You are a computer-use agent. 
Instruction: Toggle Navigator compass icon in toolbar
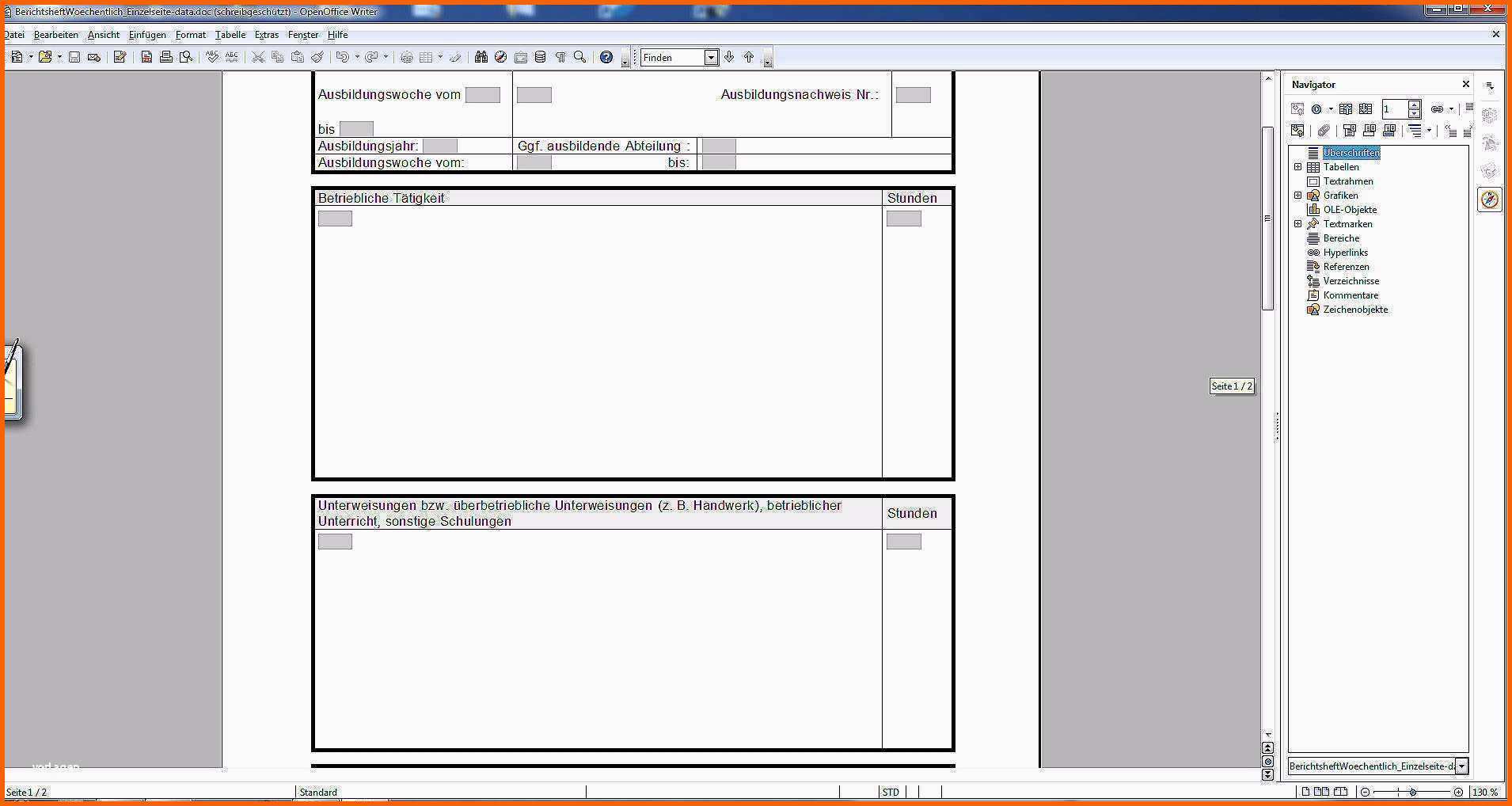pyautogui.click(x=501, y=57)
